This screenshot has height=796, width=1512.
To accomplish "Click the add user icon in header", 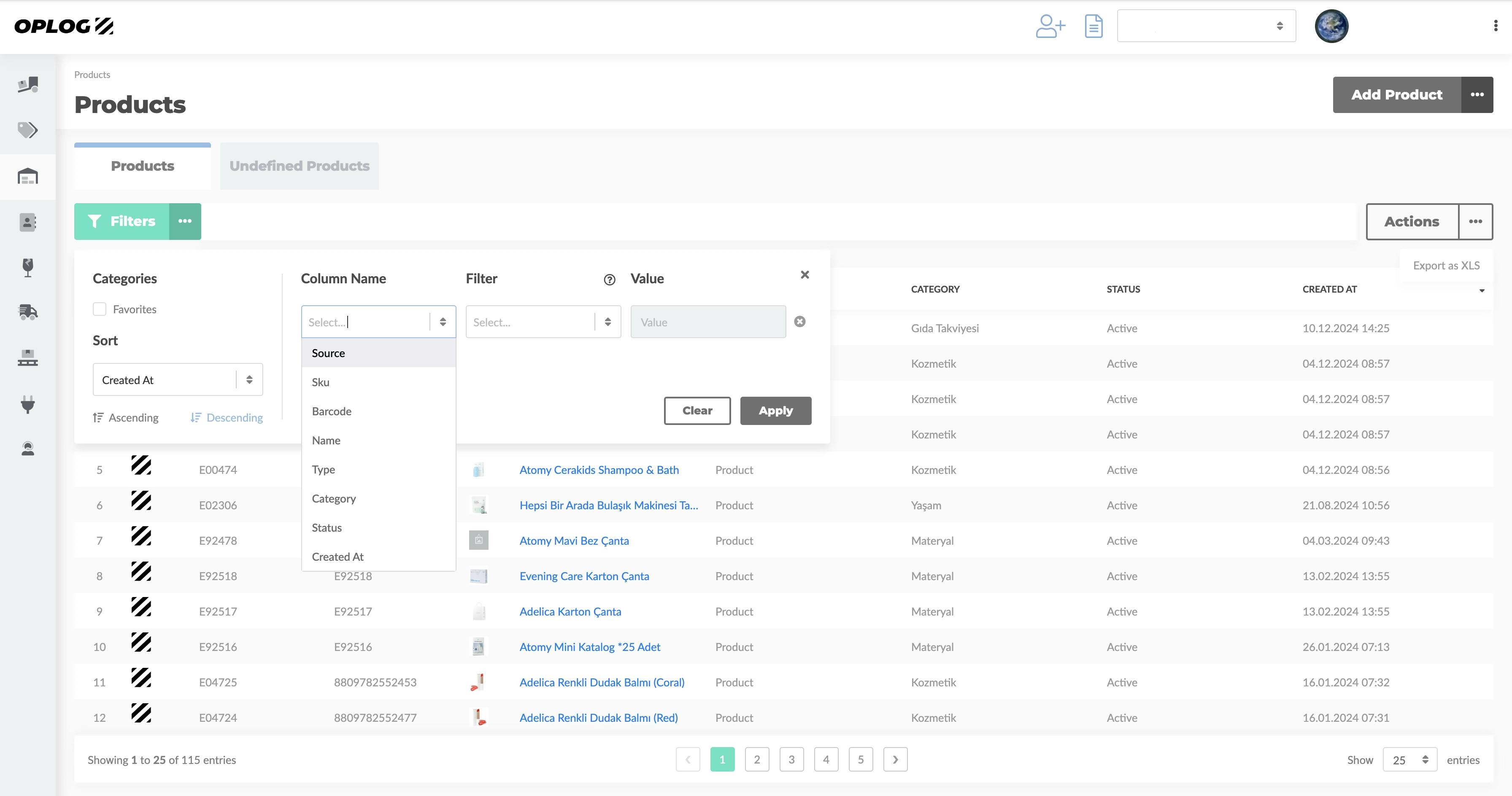I will click(x=1050, y=26).
